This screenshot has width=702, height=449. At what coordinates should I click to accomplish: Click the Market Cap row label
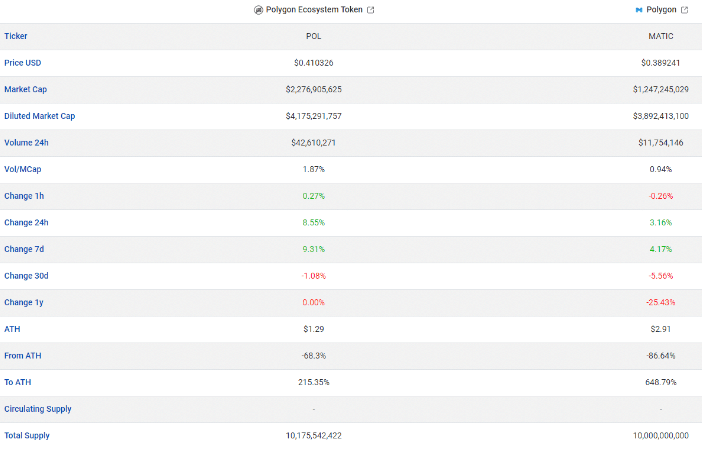tap(26, 89)
